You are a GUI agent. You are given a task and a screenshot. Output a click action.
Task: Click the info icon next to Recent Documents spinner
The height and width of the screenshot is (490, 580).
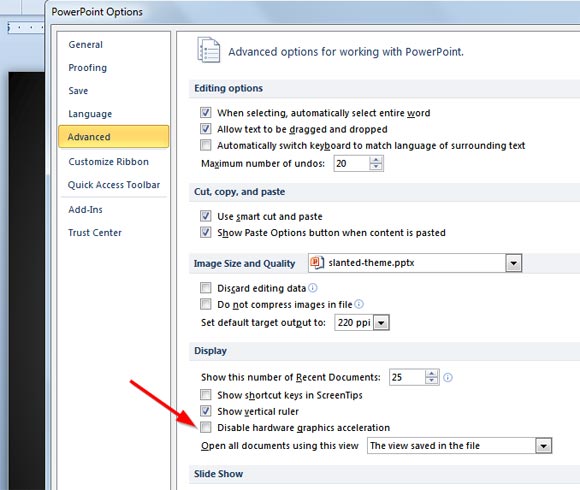(x=448, y=377)
